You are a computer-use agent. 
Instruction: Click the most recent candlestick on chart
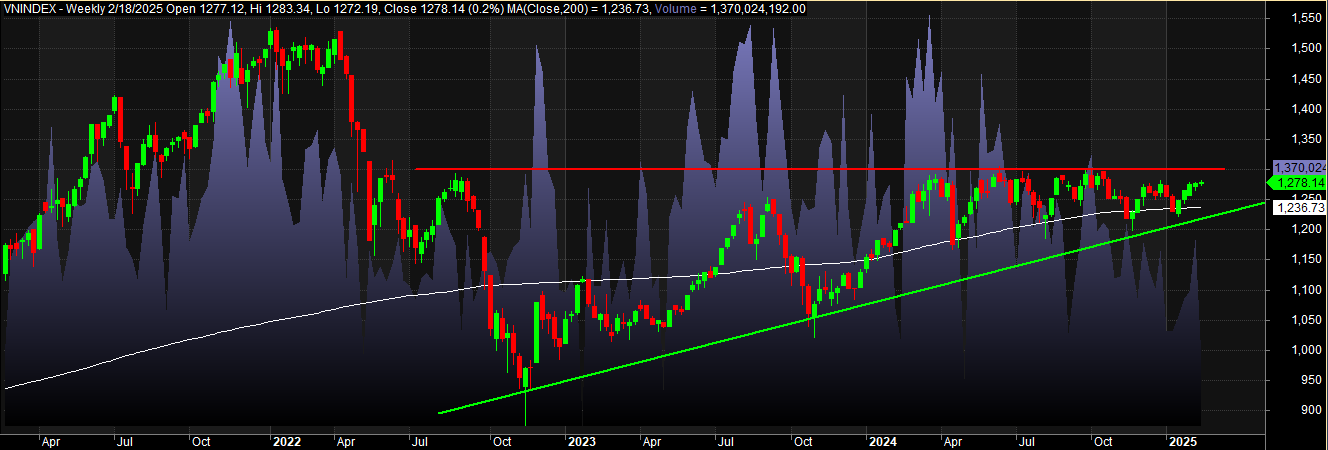point(1200,182)
